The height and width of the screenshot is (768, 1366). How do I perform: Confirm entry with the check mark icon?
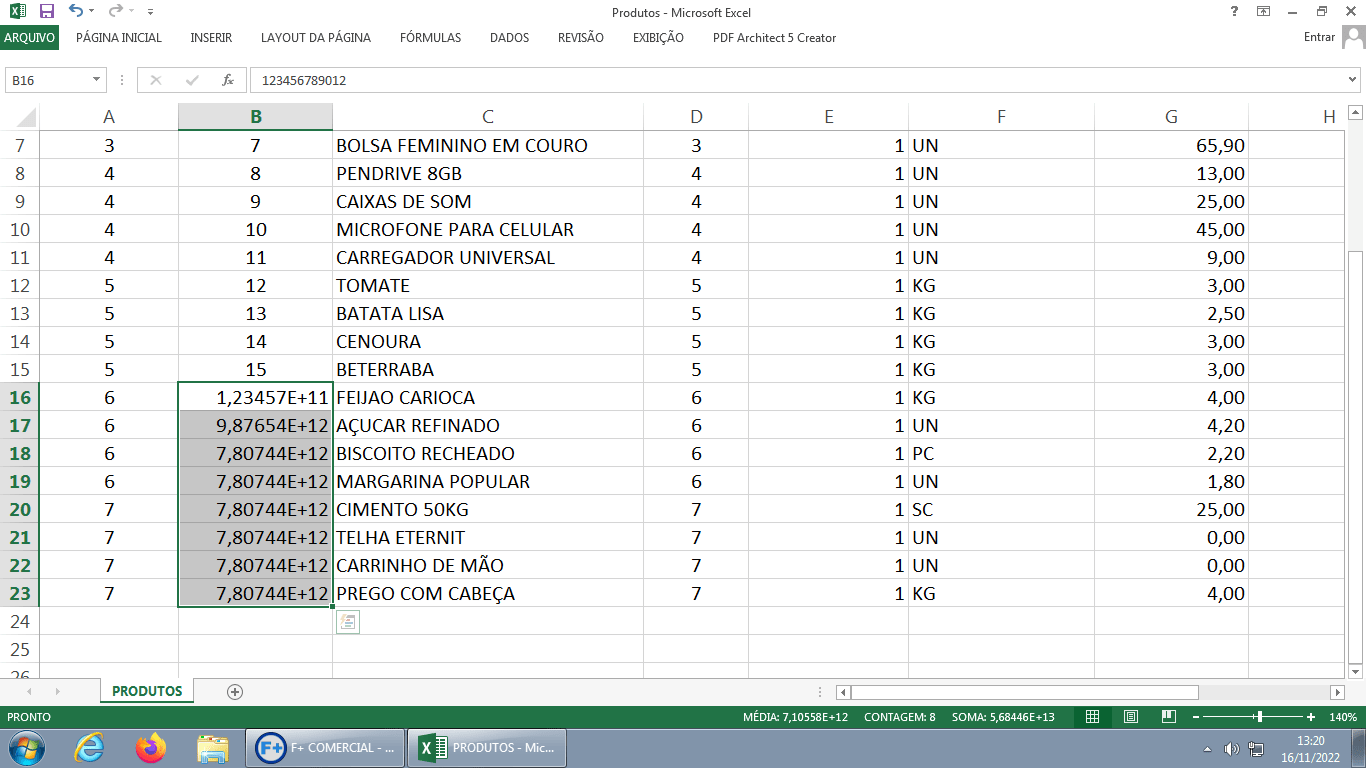coord(192,80)
